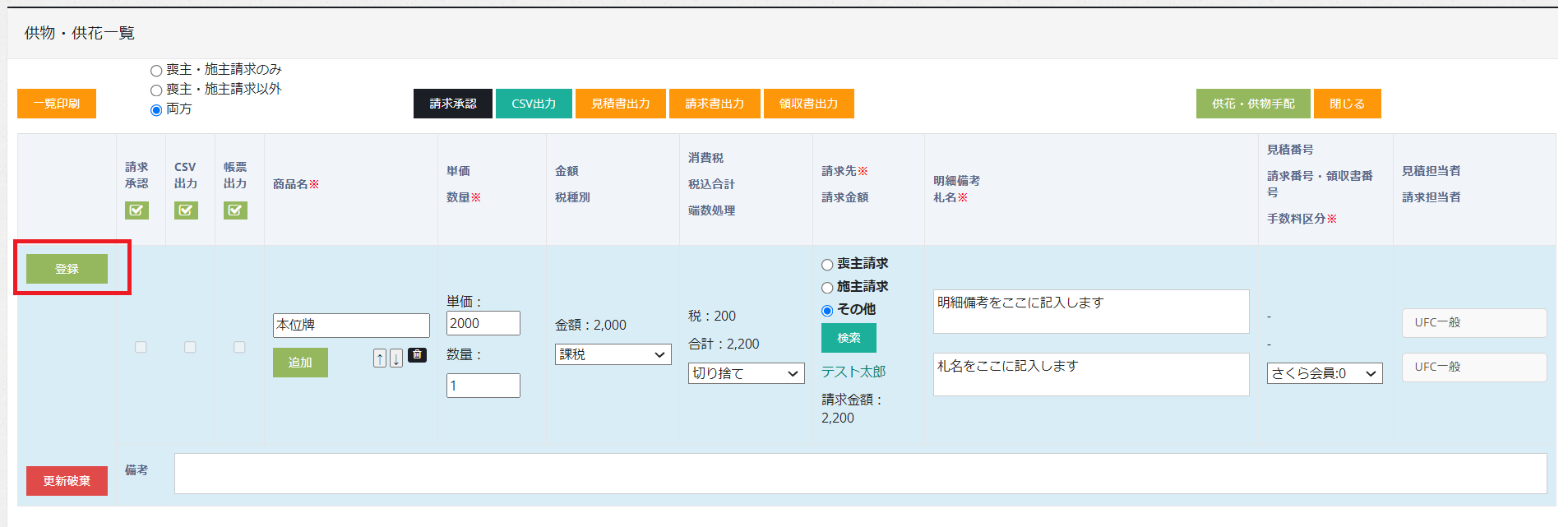Choose 喪主請求 as the billing target
Image resolution: width=1568 pixels, height=527 pixels.
(x=827, y=265)
